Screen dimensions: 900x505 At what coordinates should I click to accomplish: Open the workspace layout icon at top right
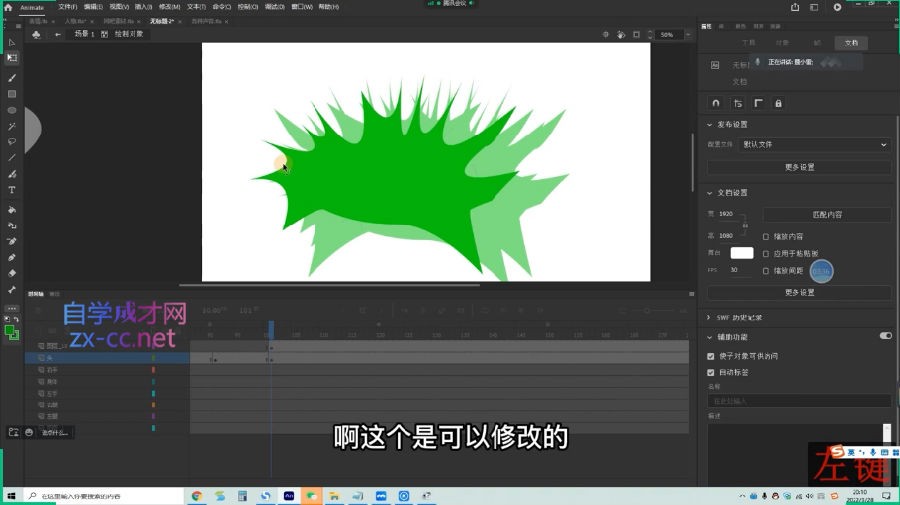coord(814,7)
